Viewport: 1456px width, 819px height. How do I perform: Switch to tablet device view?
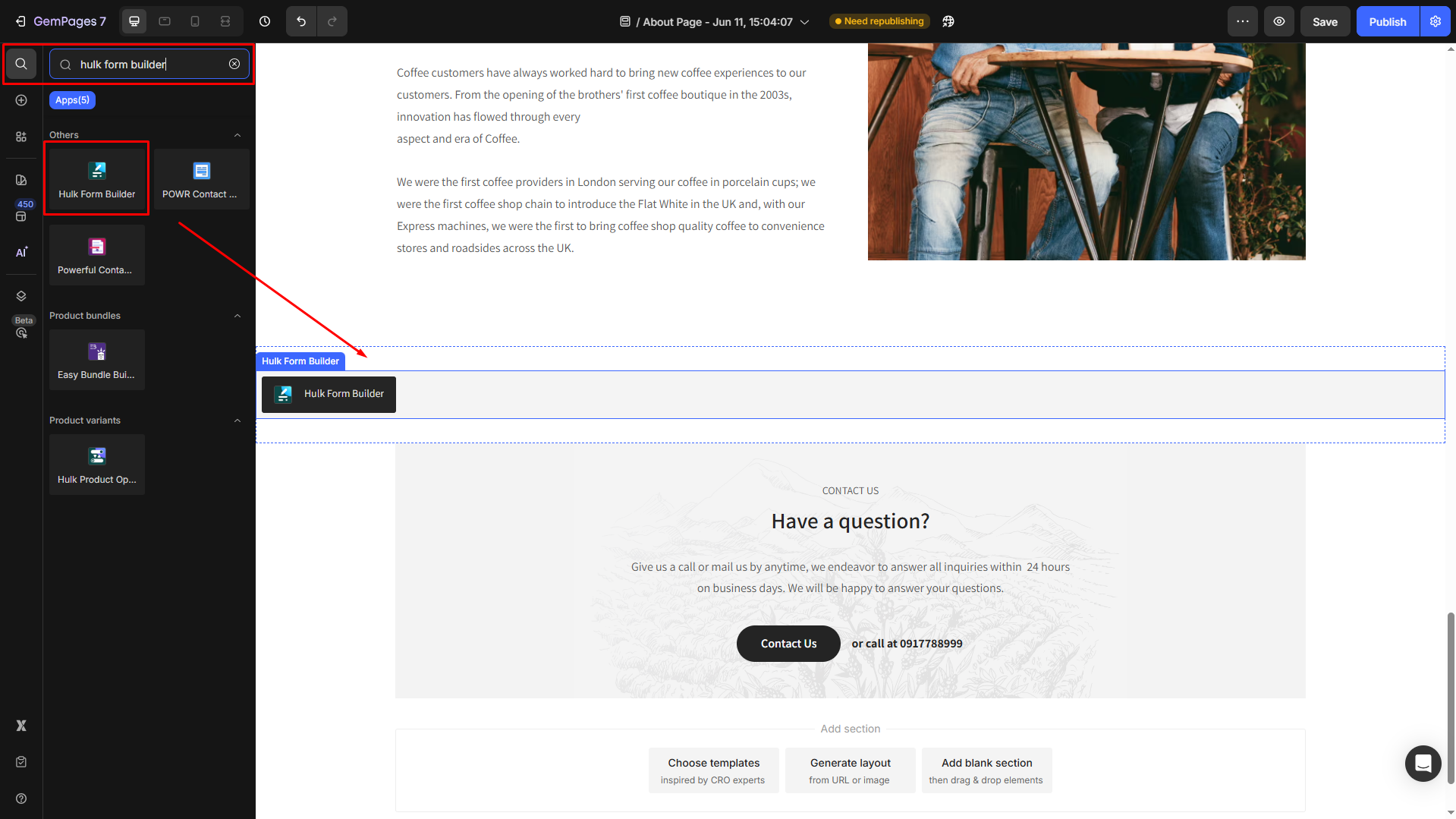[165, 21]
